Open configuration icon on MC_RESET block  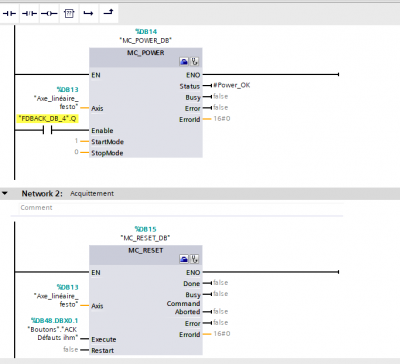coord(184,259)
